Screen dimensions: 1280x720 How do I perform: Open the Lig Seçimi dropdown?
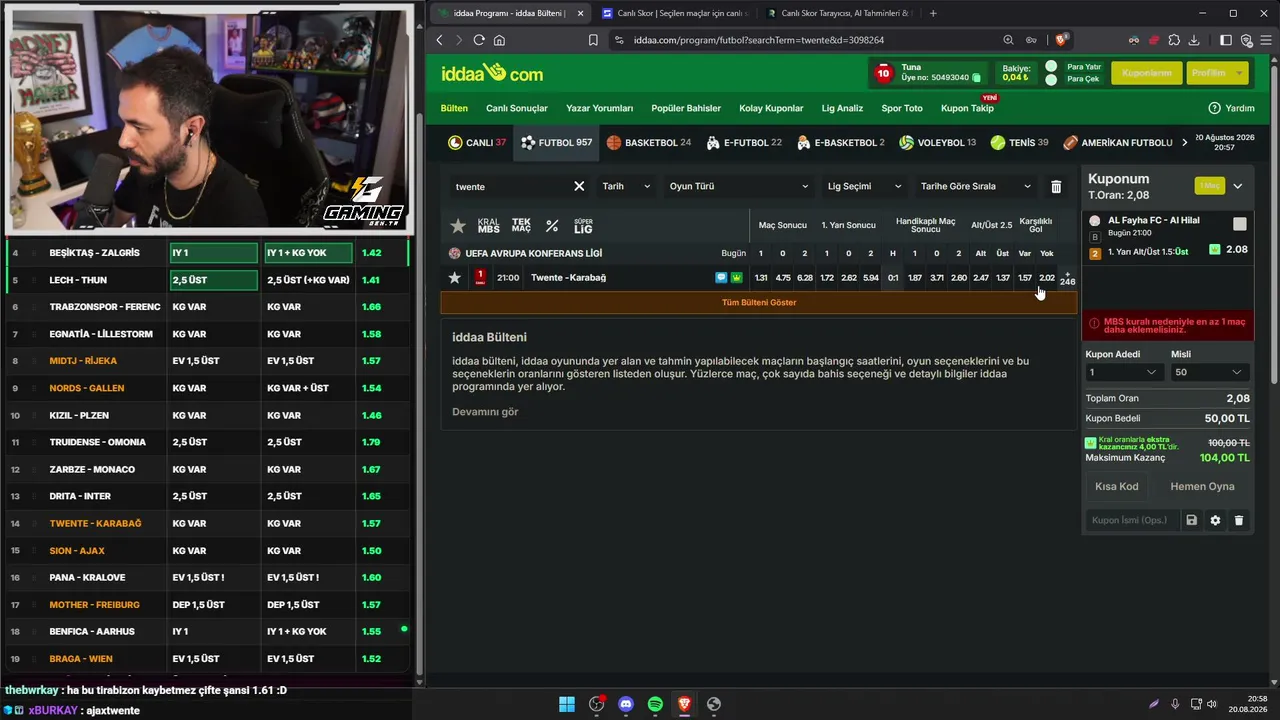point(865,186)
